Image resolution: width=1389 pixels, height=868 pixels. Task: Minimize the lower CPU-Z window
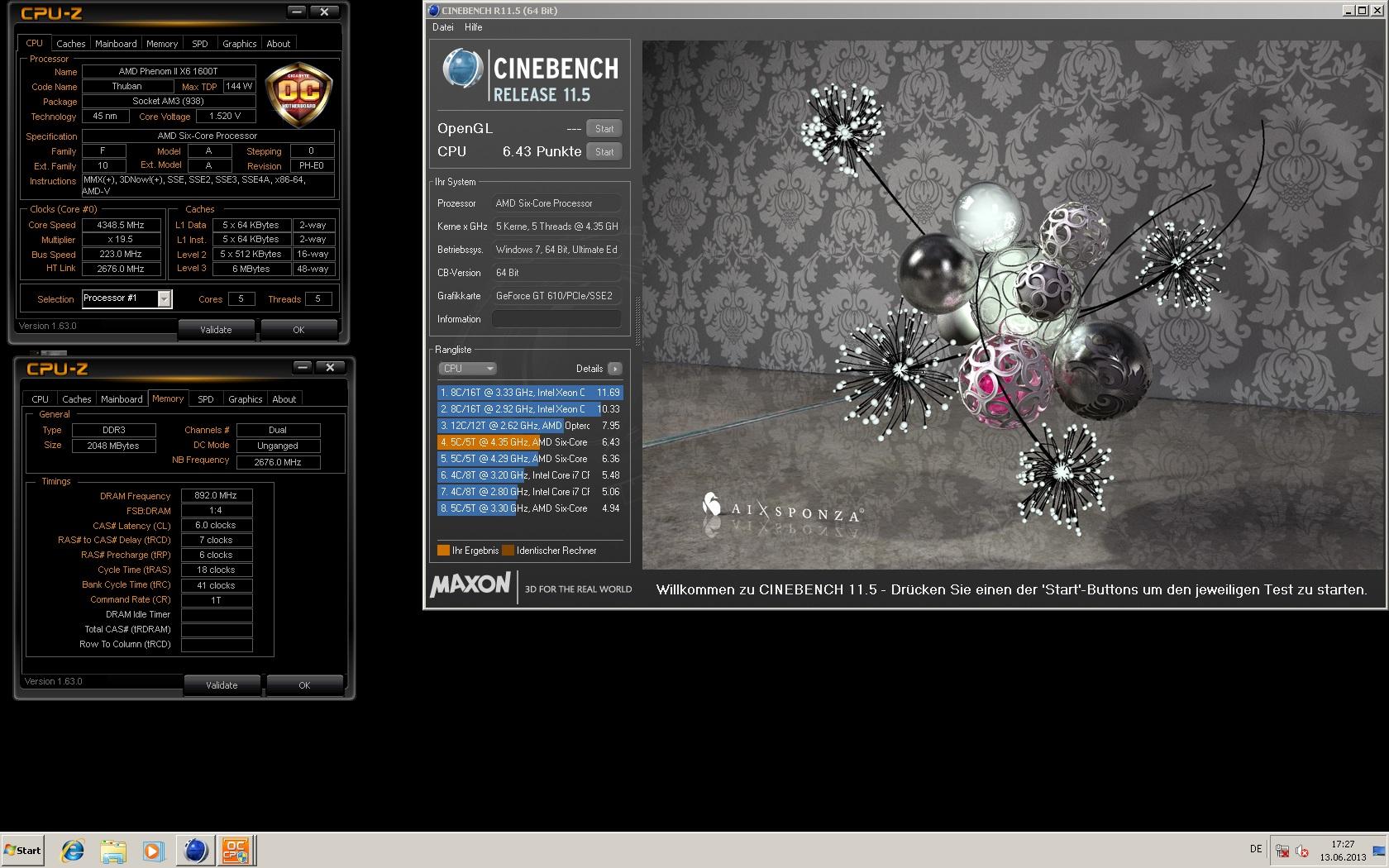pyautogui.click(x=303, y=367)
